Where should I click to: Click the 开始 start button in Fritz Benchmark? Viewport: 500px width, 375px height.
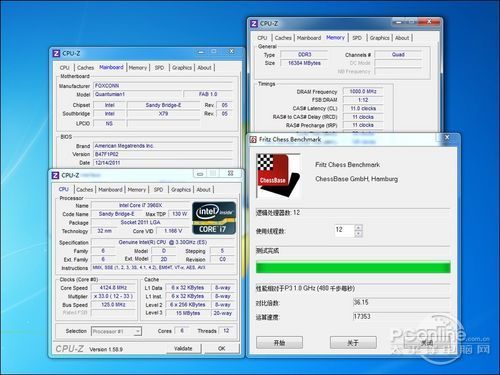pos(279,342)
